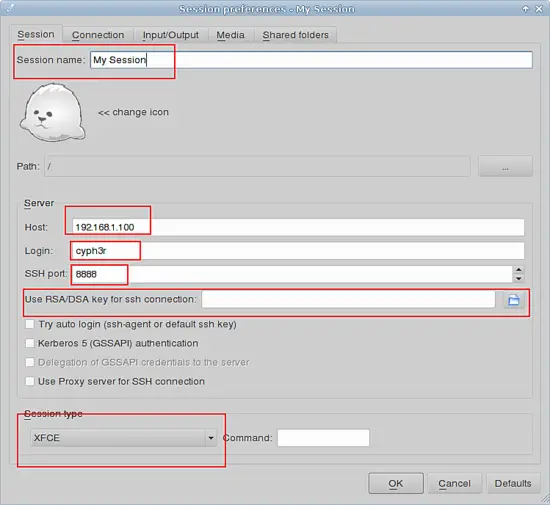Click the 'Path:' label
The width and height of the screenshot is (550, 505).
28,166
